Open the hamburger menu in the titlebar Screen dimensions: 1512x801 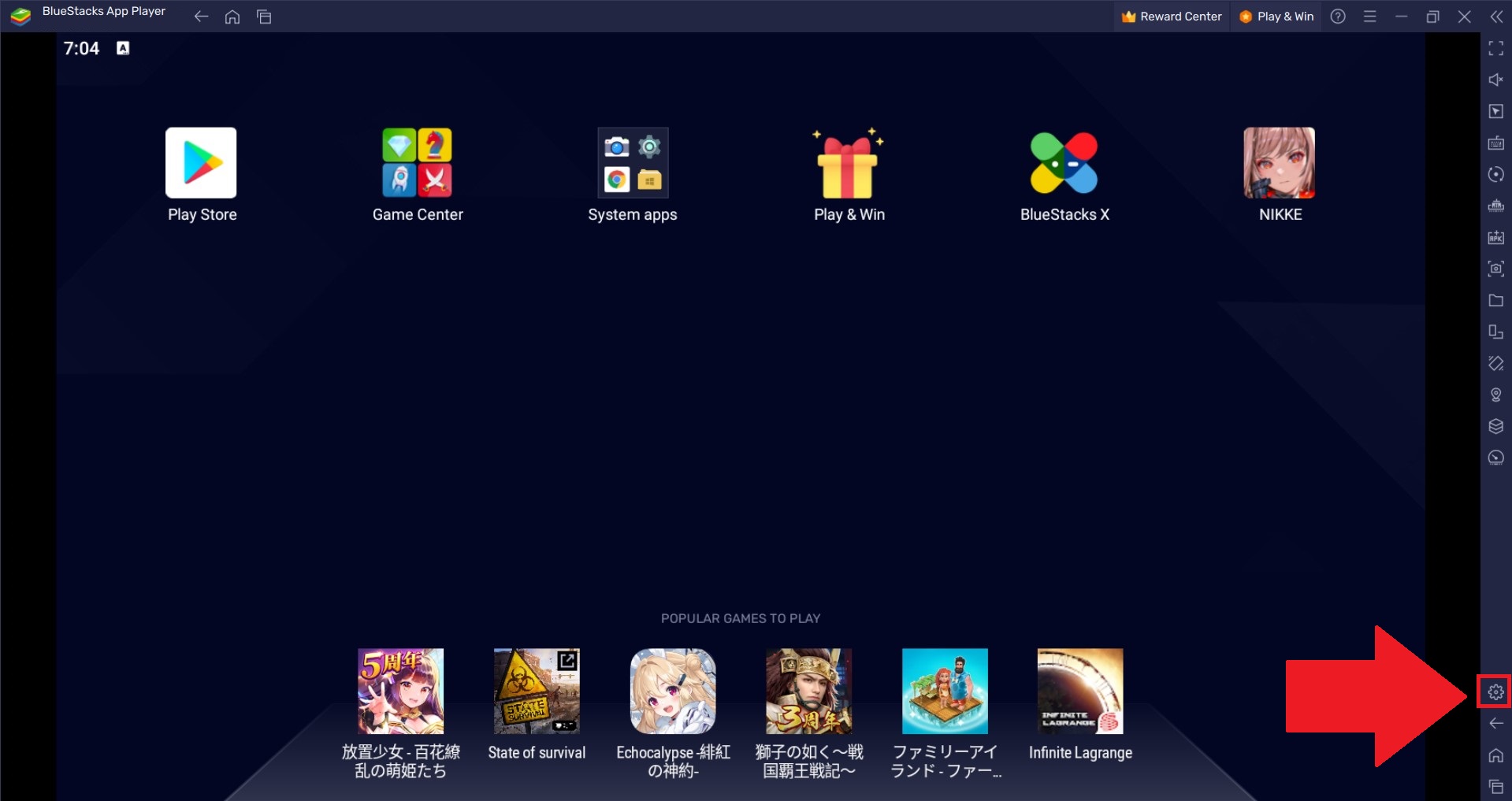[1369, 16]
